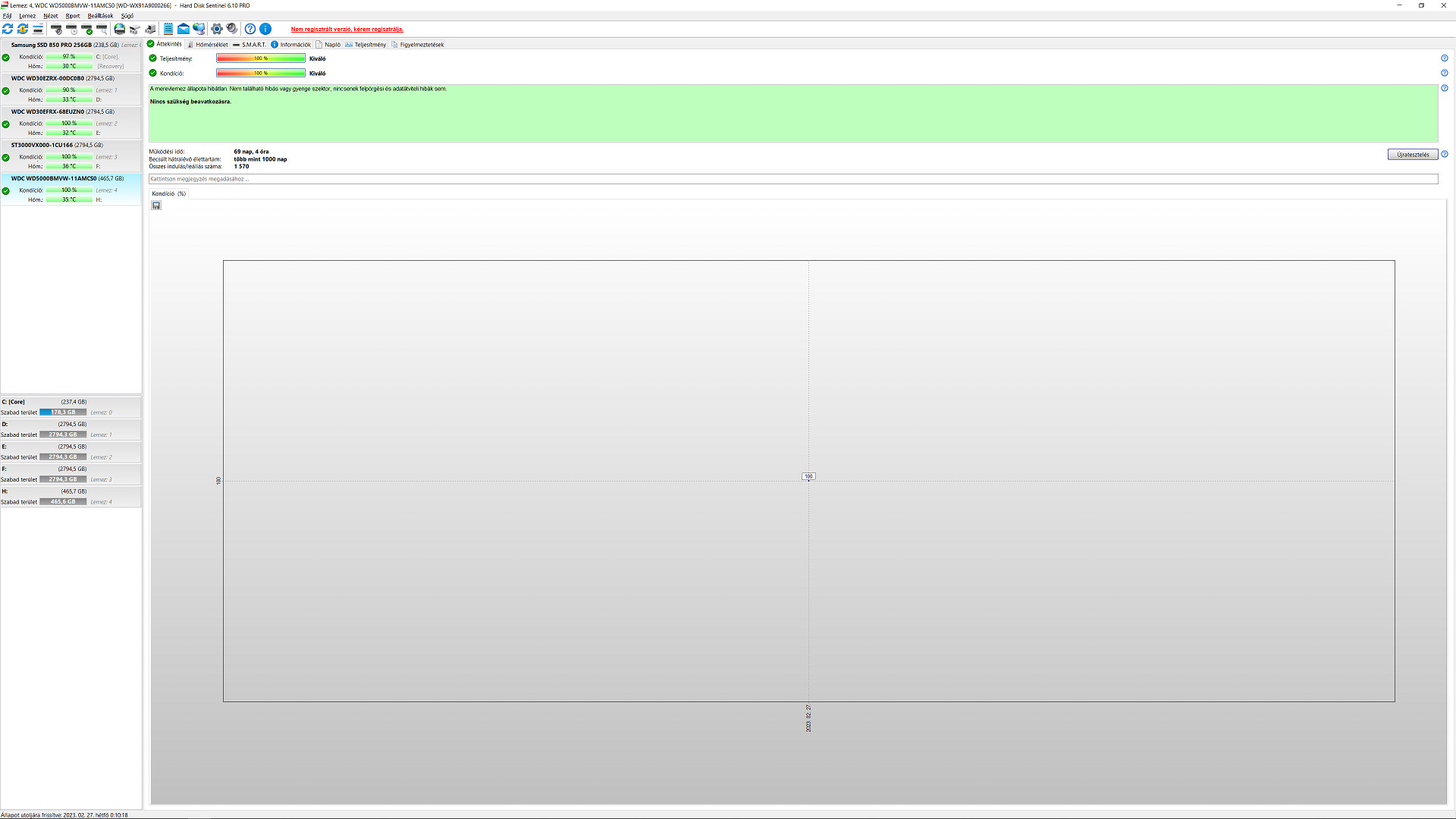
Task: Click the speaker sound toolbar icon
Action: [232, 29]
